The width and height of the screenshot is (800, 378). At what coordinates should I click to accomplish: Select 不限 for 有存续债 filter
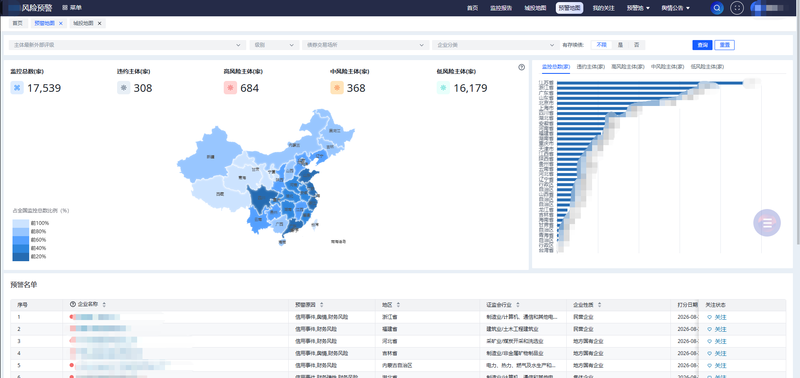[x=602, y=45]
